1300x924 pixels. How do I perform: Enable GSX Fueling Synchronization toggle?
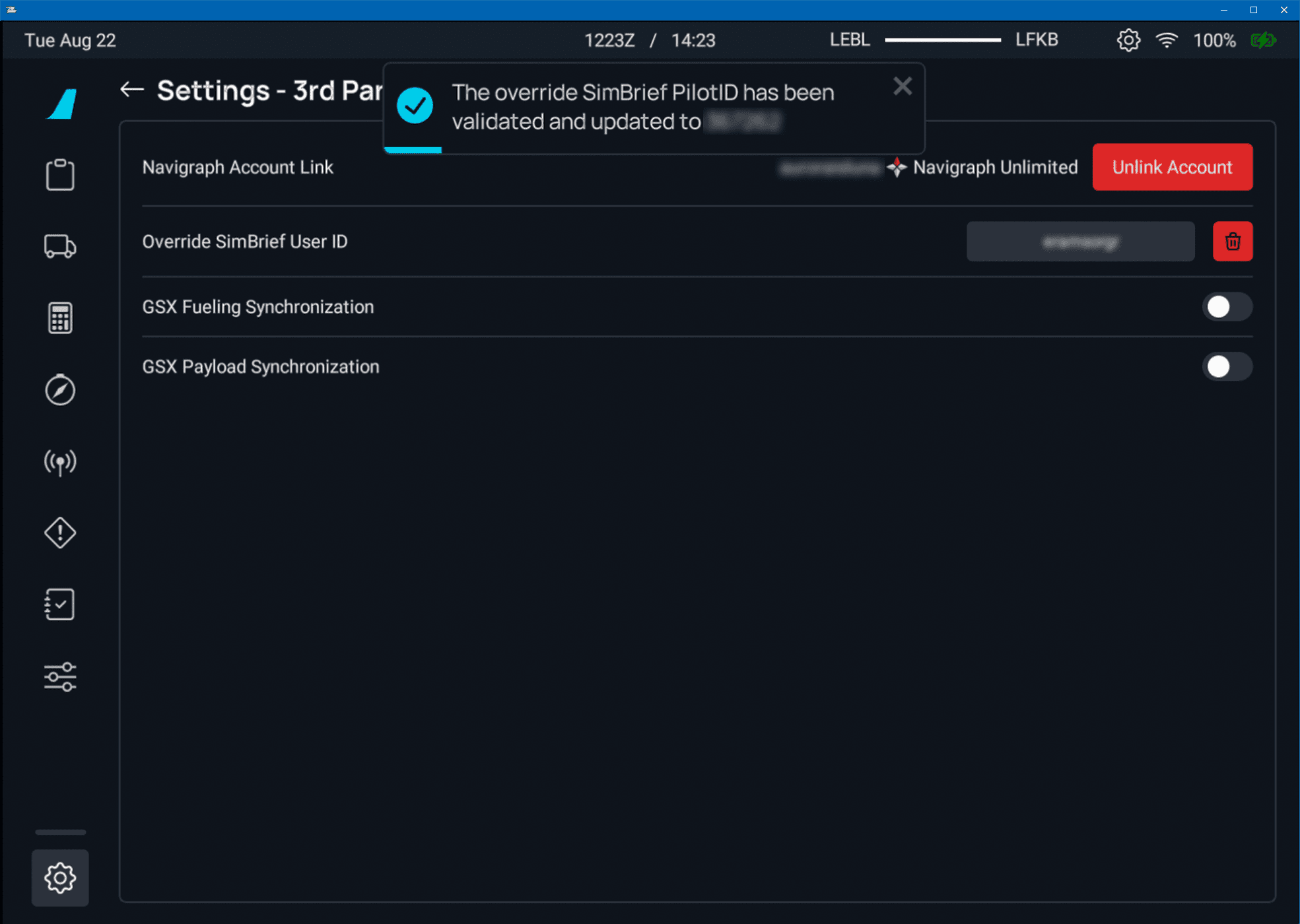[x=1226, y=307]
